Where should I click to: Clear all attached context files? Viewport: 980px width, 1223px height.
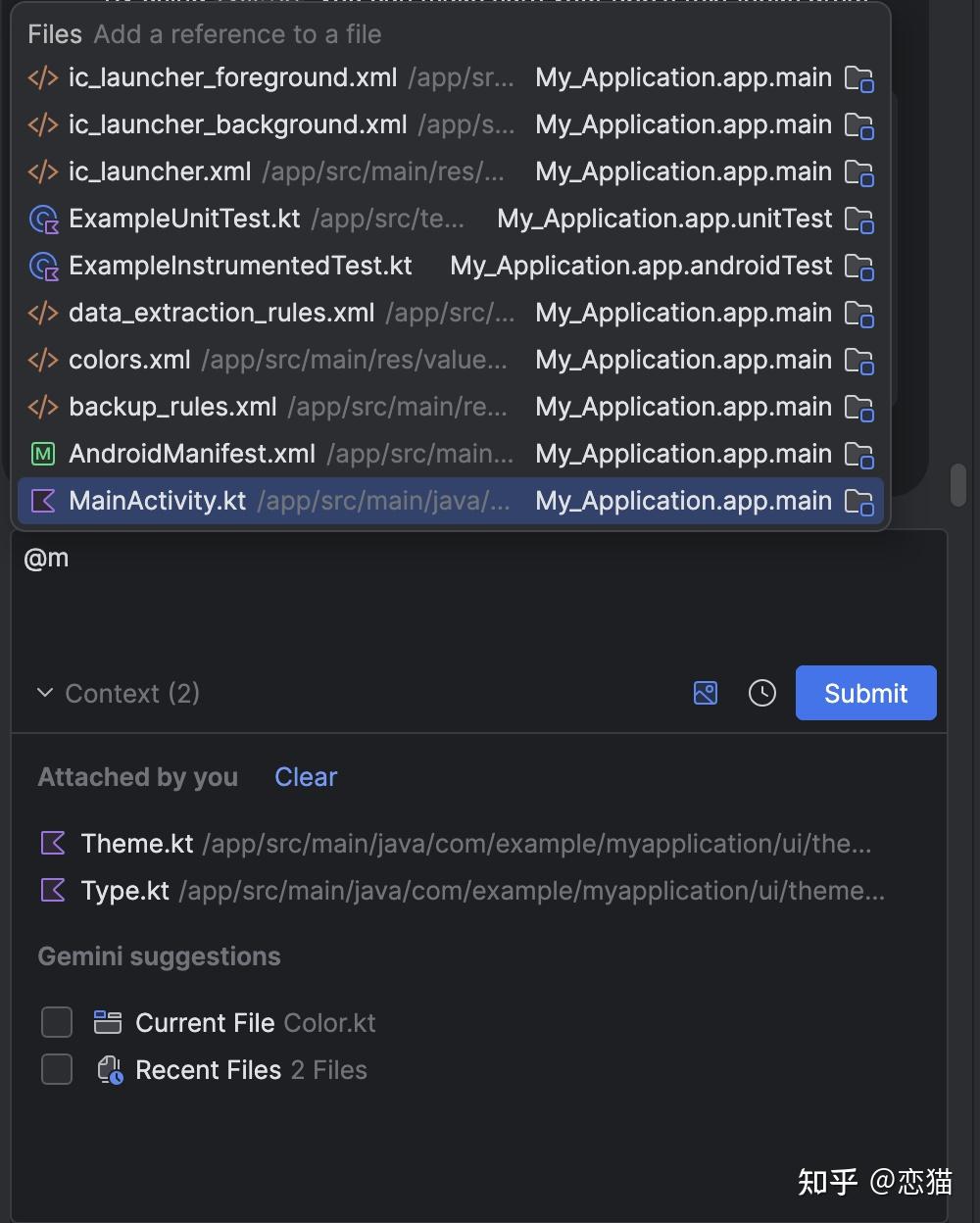[305, 776]
